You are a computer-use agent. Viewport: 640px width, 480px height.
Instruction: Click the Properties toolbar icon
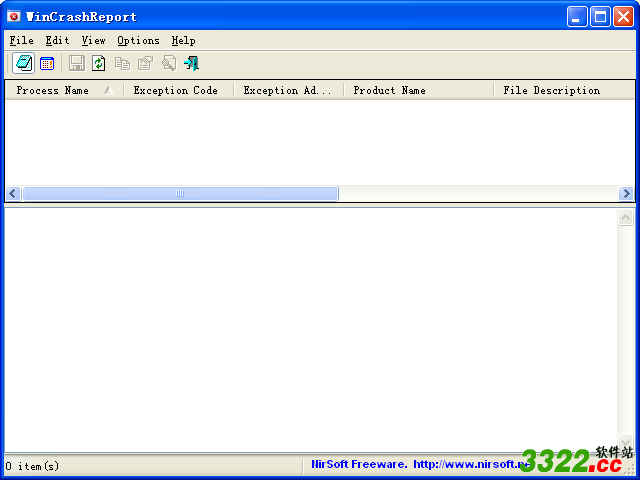pyautogui.click(x=145, y=63)
